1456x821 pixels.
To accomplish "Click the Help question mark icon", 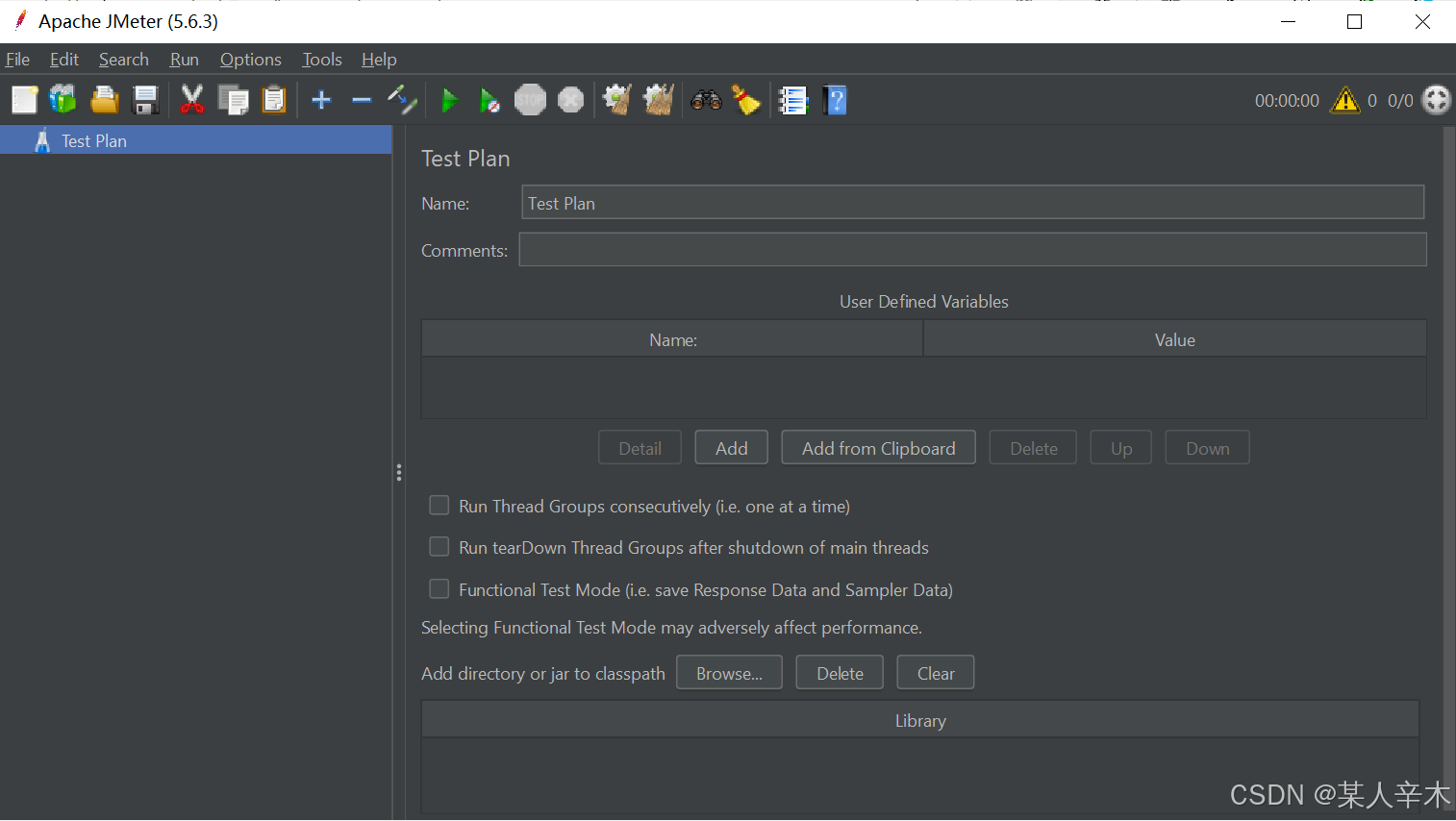I will [835, 100].
